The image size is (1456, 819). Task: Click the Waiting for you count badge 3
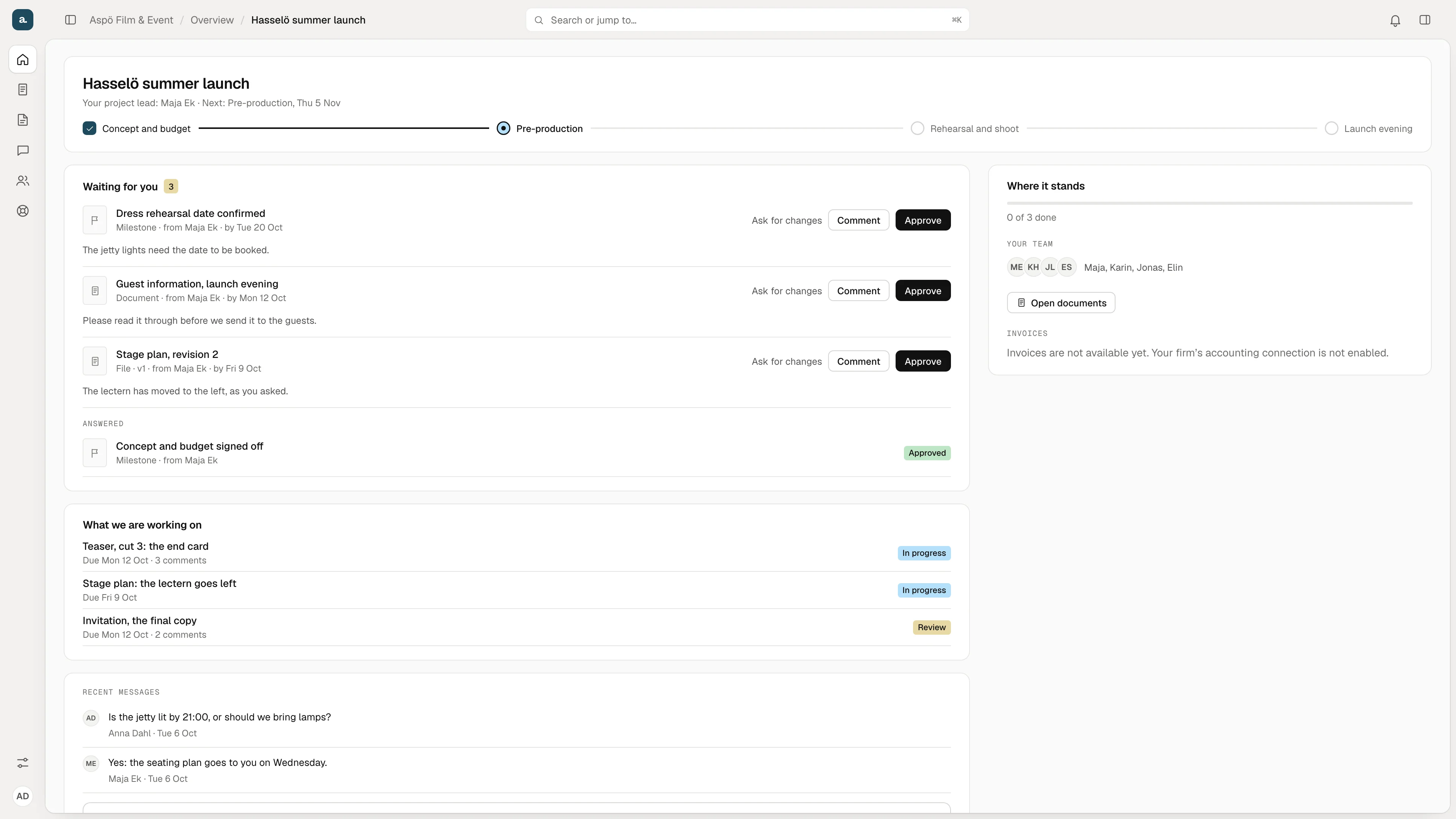point(171,187)
